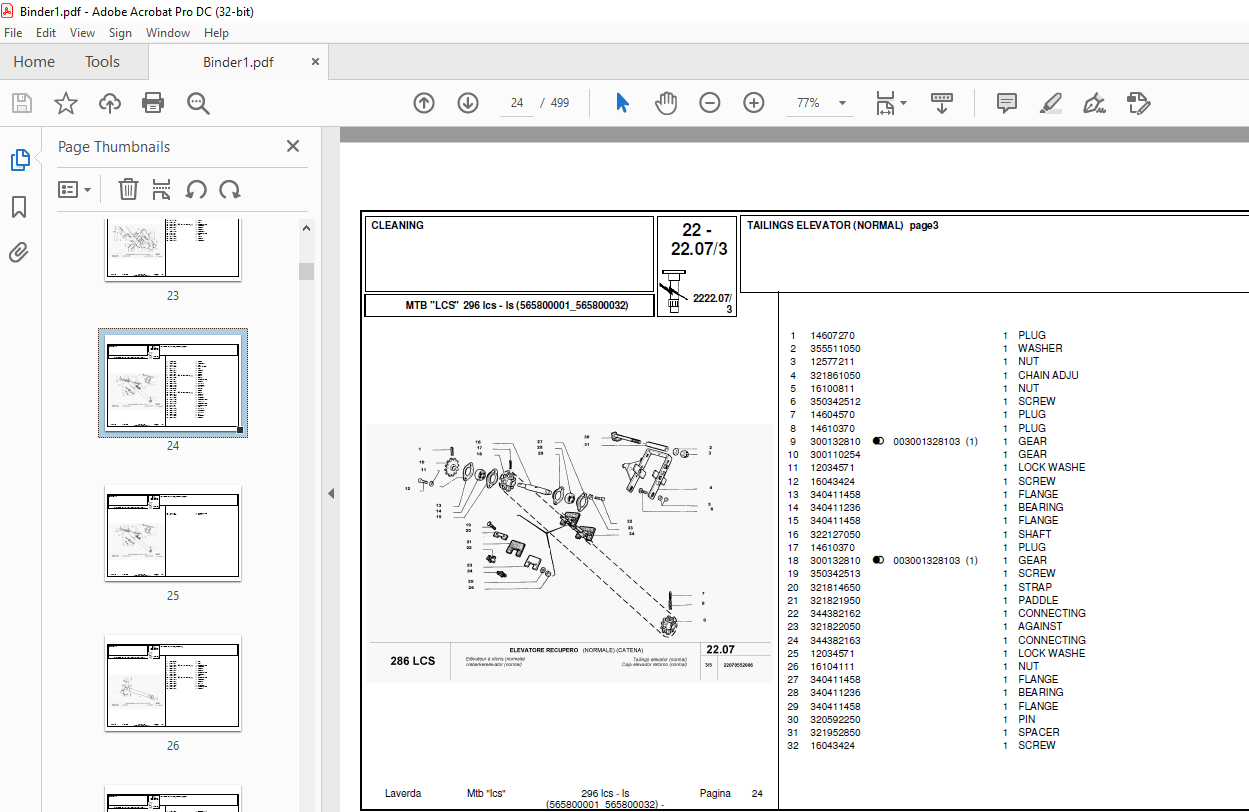This screenshot has width=1249, height=812.
Task: Print the document
Action: pyautogui.click(x=153, y=103)
